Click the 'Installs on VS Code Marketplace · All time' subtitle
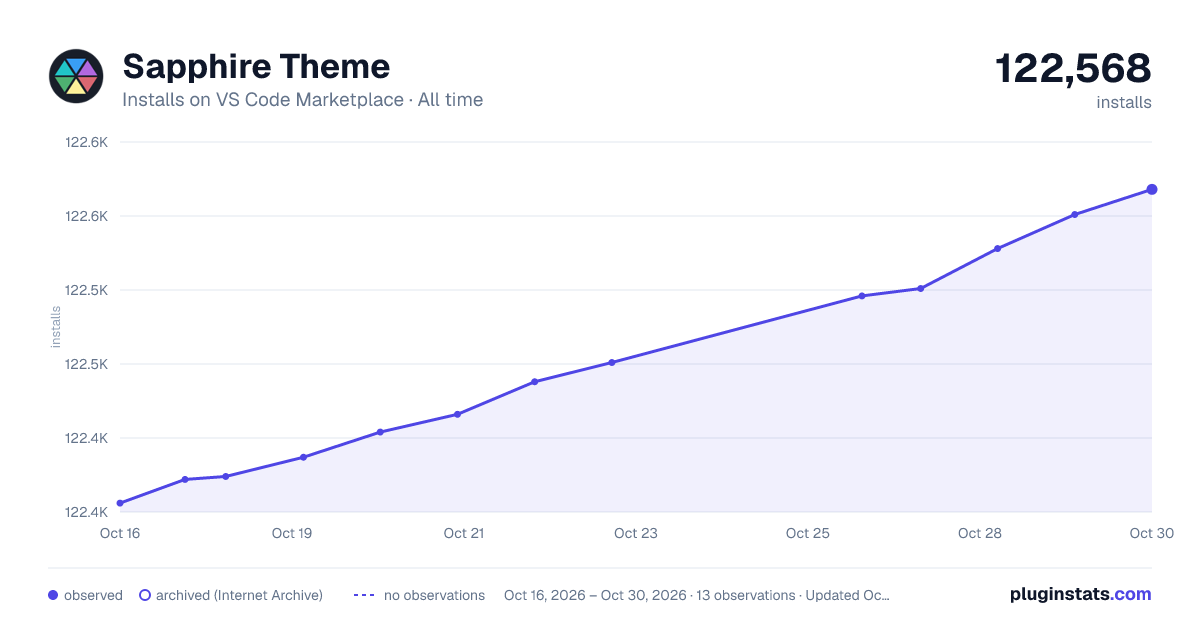The width and height of the screenshot is (1200, 630). click(302, 100)
